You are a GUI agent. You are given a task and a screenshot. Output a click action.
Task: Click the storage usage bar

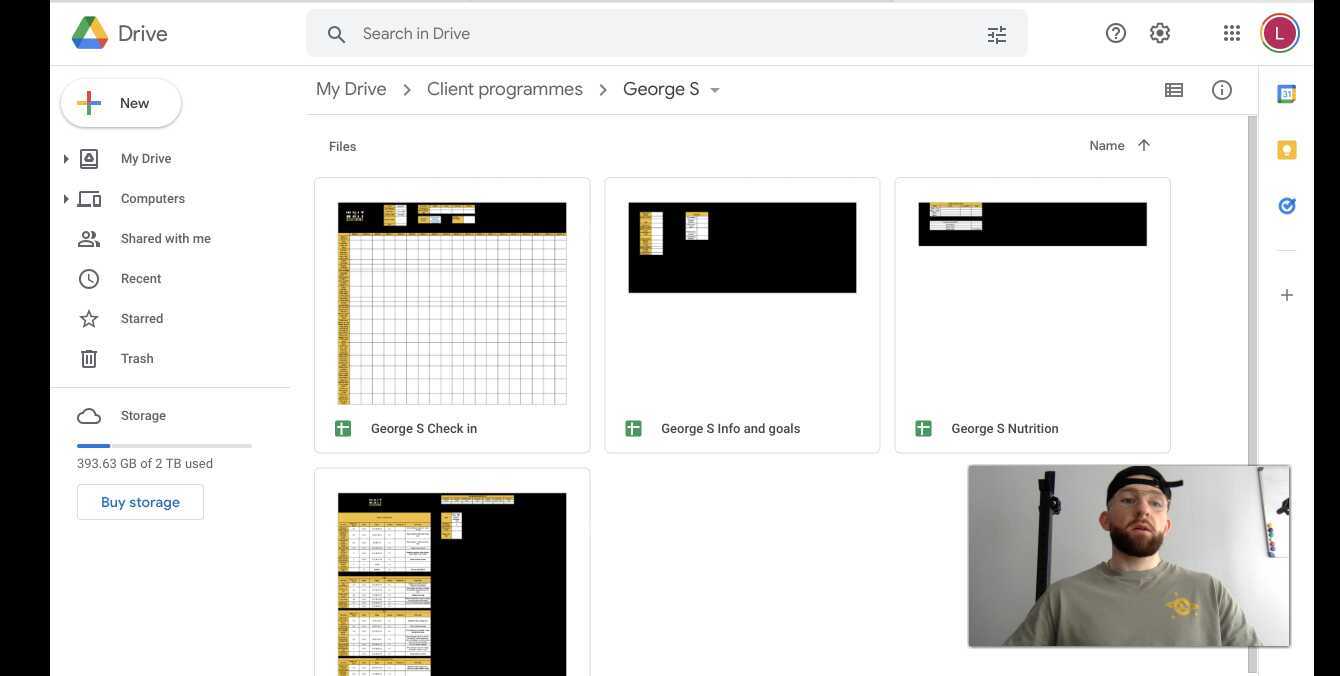point(164,445)
